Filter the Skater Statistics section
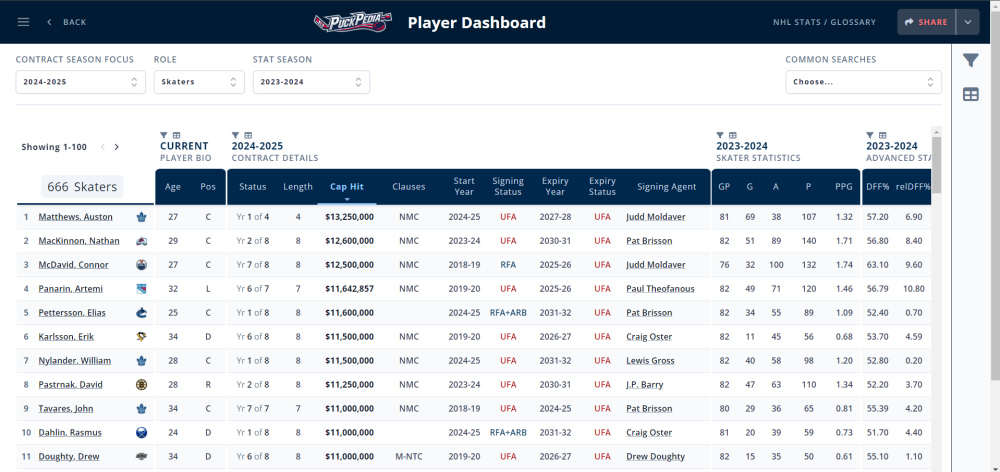 [x=720, y=135]
